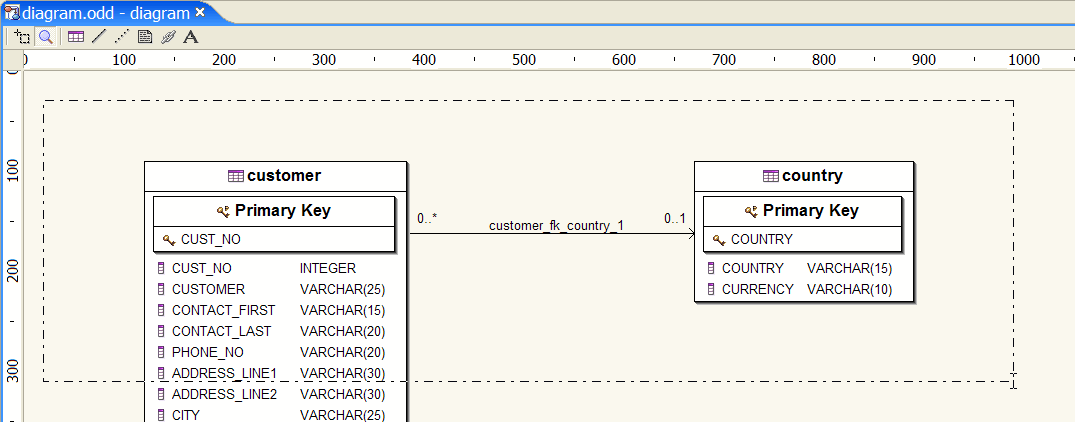Select the text label tool

tap(190, 37)
